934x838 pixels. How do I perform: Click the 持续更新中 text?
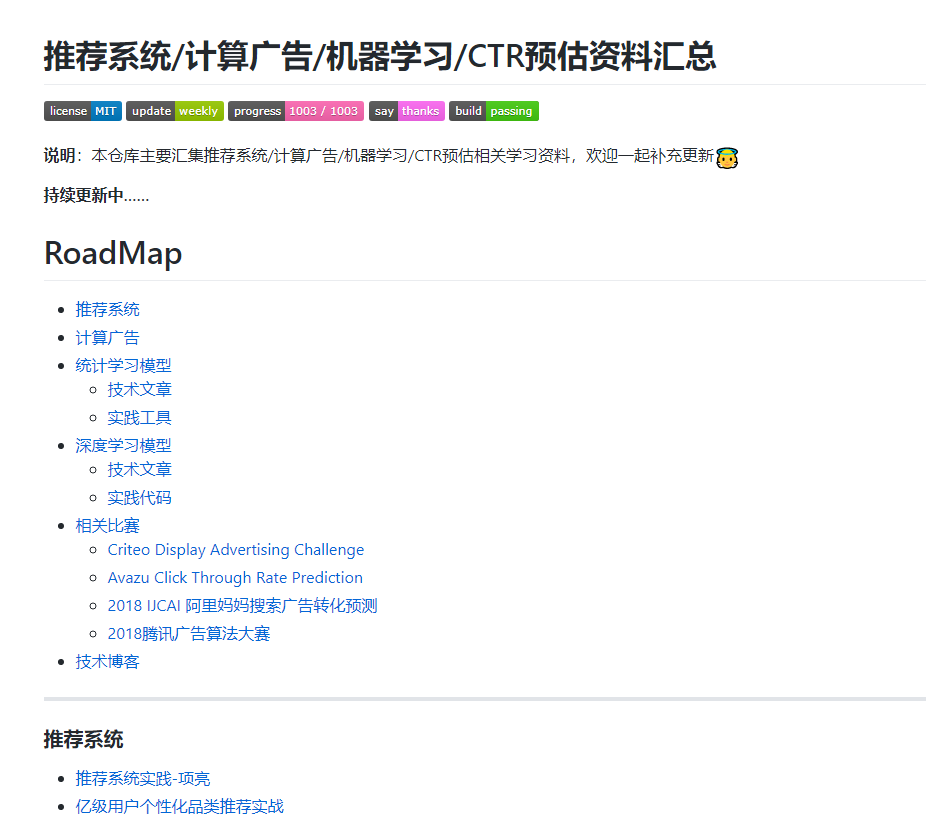tap(96, 195)
